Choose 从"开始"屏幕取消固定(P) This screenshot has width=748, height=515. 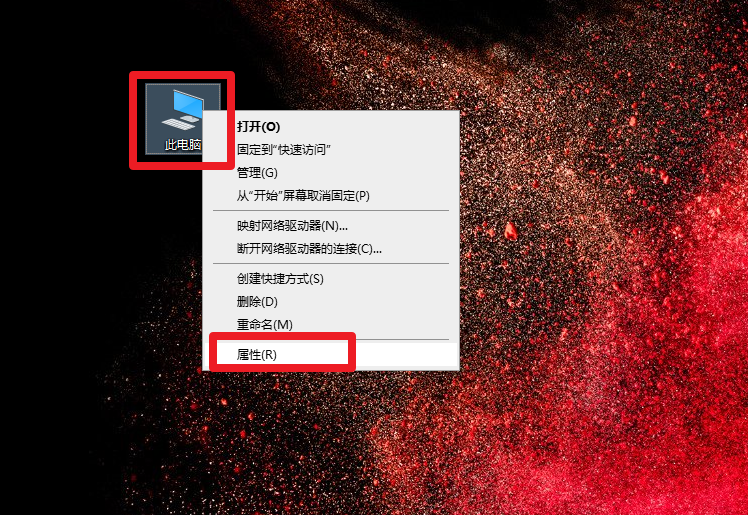(331, 195)
